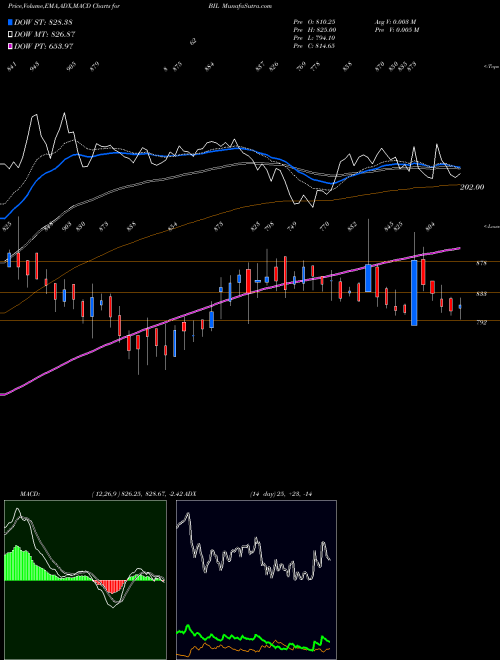
Task: Click the magenta DOW PT legend swatch
Action: 11,46
